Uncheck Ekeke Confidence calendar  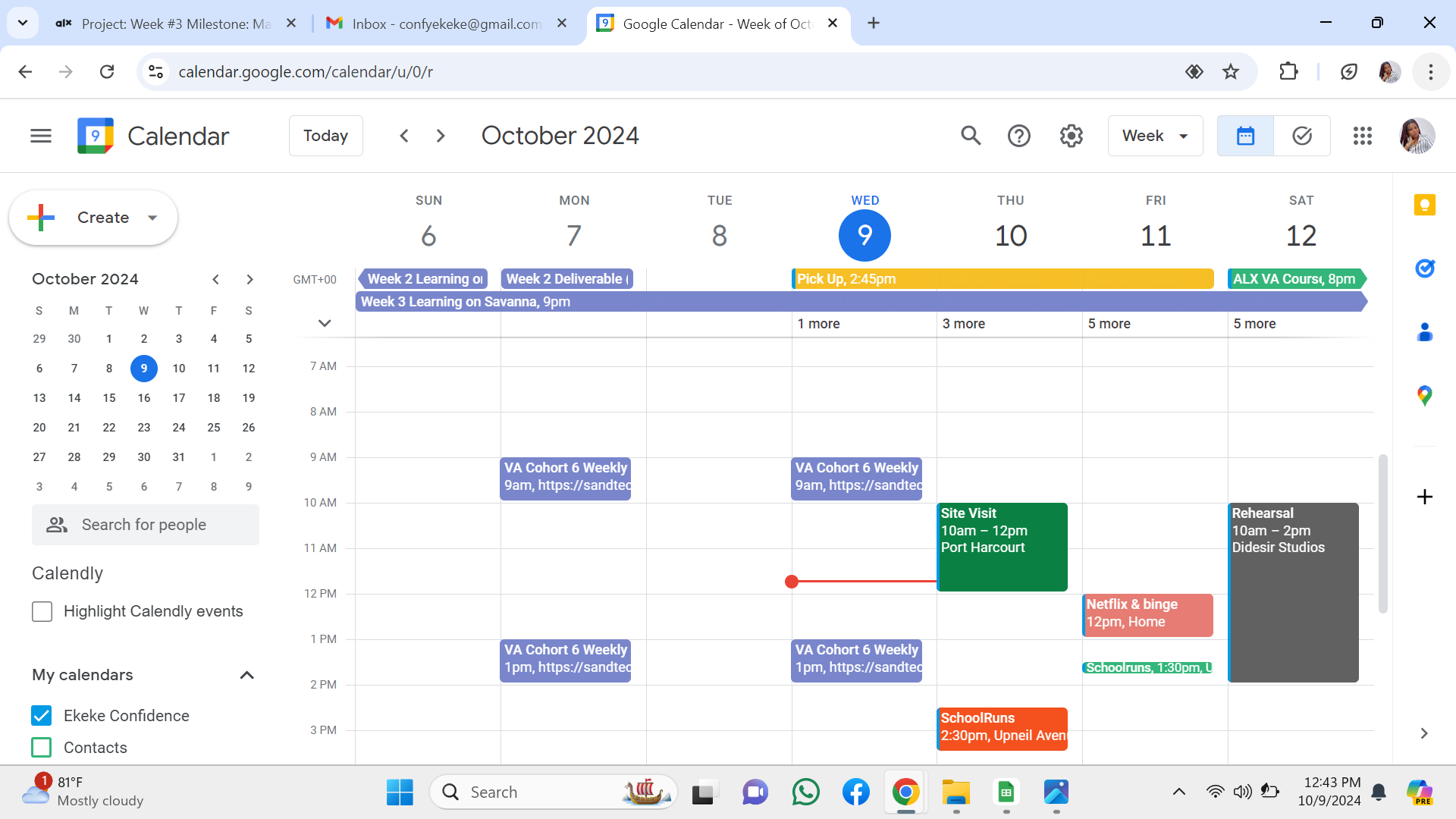tap(42, 716)
